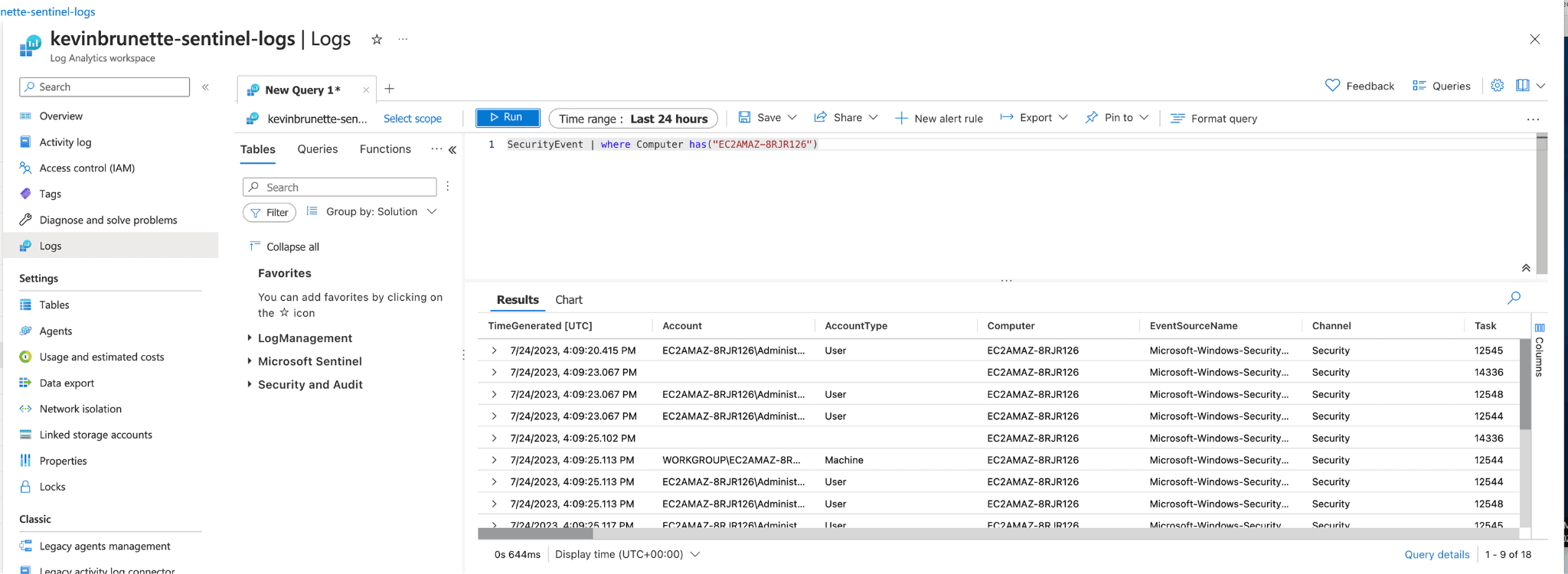Open the Columns panel on the right
Viewport: 1568px width, 574px height.
[x=1540, y=351]
